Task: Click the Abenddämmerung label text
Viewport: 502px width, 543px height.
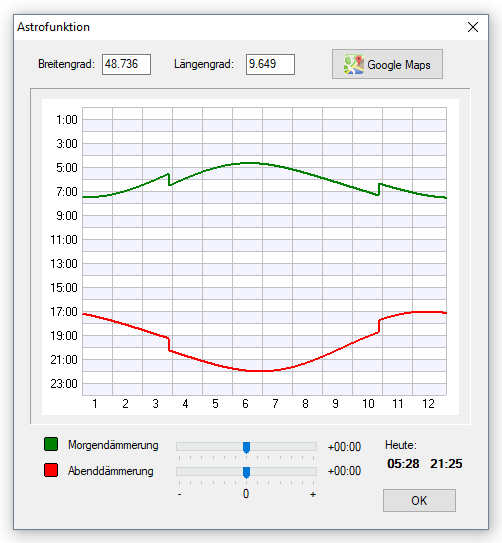Action: [111, 471]
